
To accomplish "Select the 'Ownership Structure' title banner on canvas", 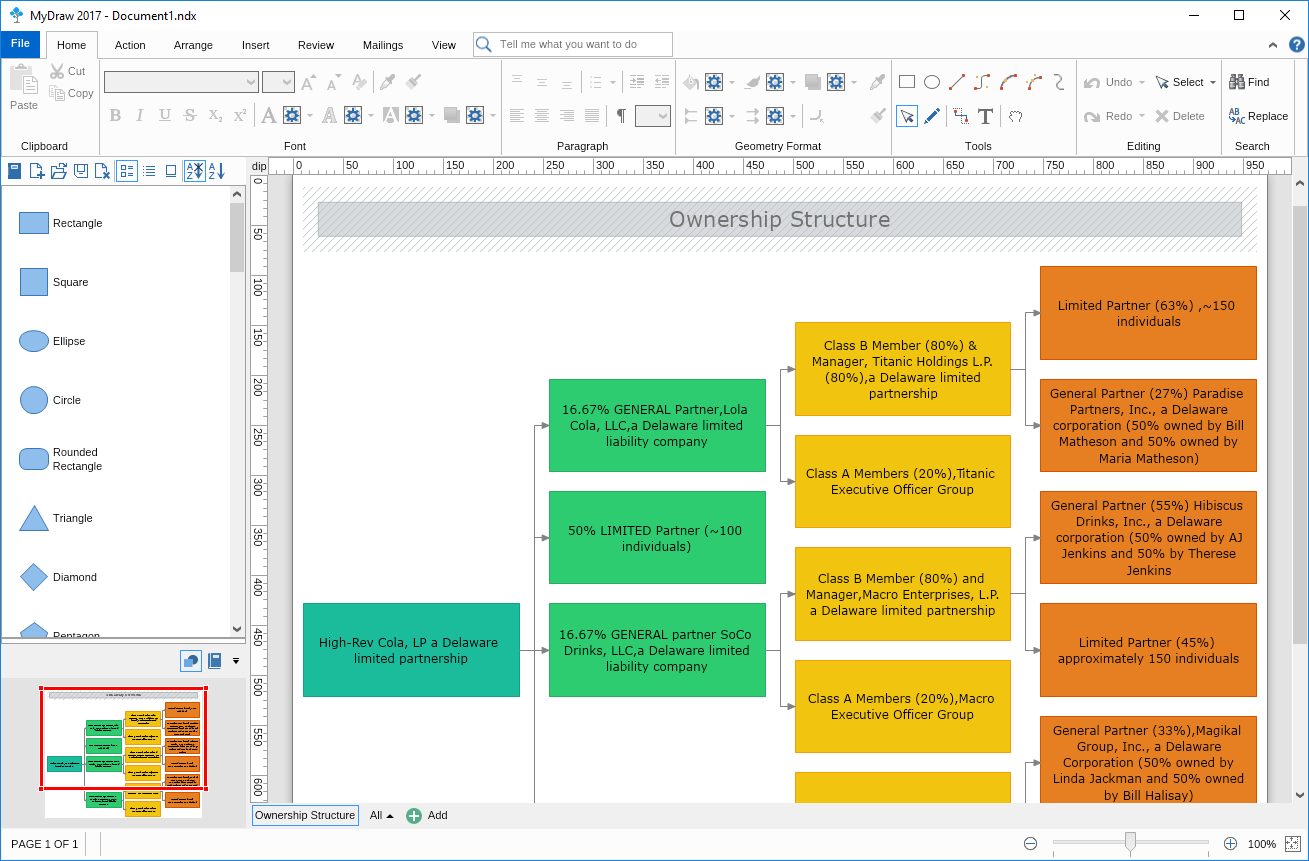I will coord(780,219).
